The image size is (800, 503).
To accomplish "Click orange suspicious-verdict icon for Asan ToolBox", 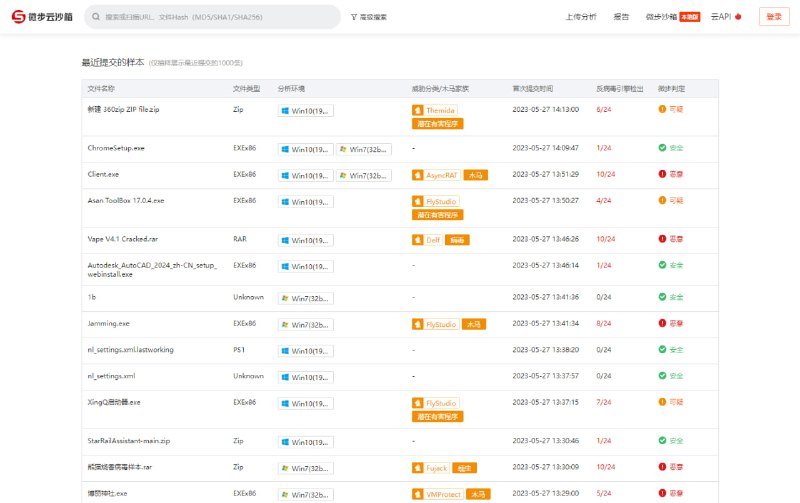I will tap(662, 200).
